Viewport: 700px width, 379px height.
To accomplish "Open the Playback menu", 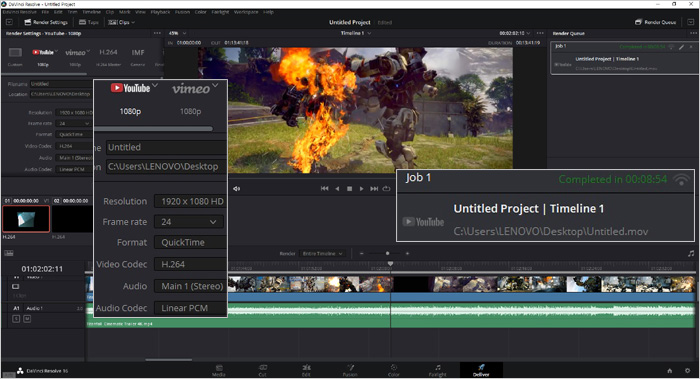I will 161,12.
